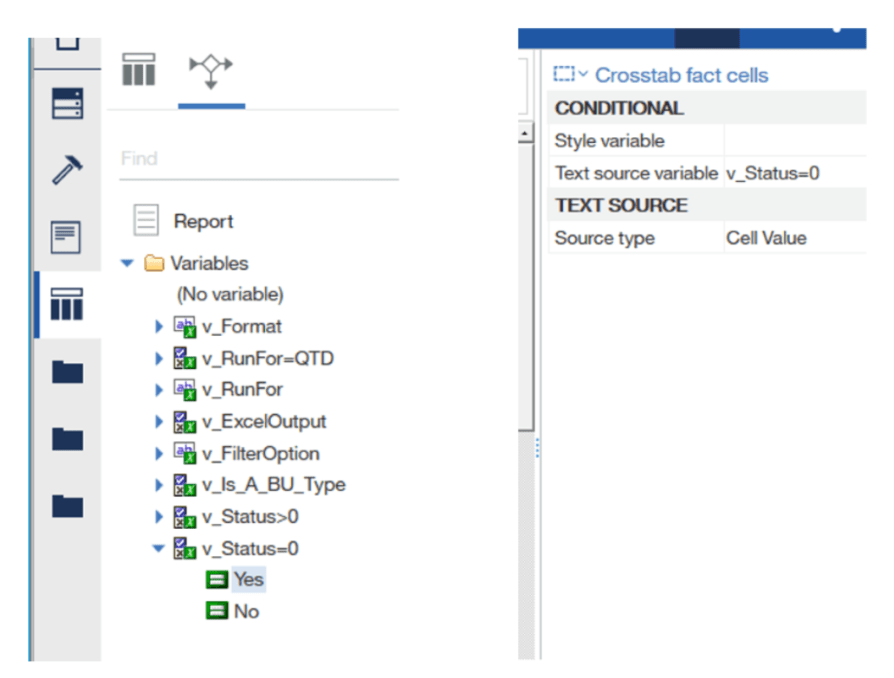Select the Source type property
Screen dimensions: 894x678
click(604, 238)
